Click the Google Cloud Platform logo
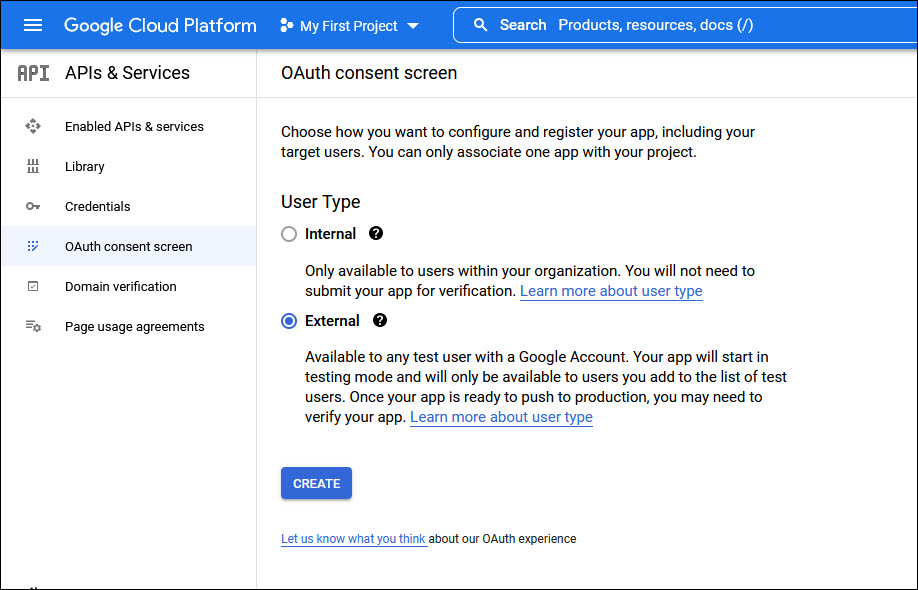 (x=160, y=25)
